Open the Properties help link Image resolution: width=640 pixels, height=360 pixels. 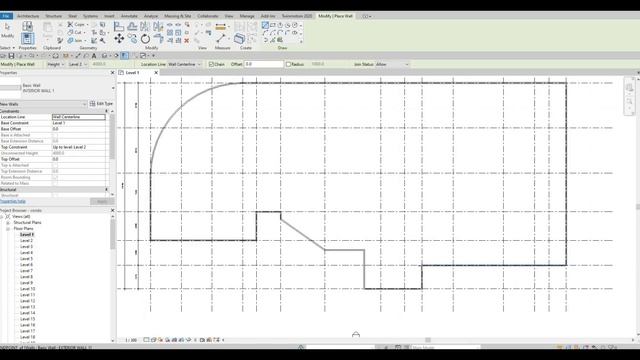click(x=13, y=202)
